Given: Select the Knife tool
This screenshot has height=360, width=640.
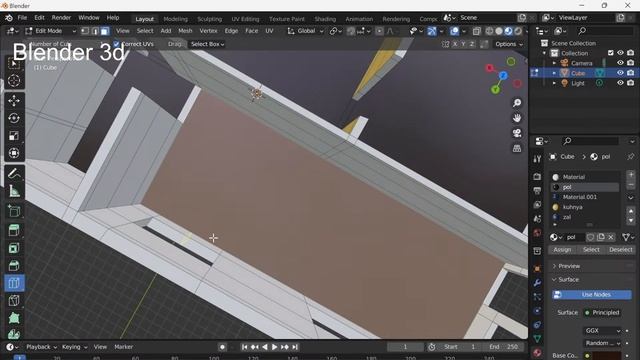Looking at the screenshot, I should point(14,301).
